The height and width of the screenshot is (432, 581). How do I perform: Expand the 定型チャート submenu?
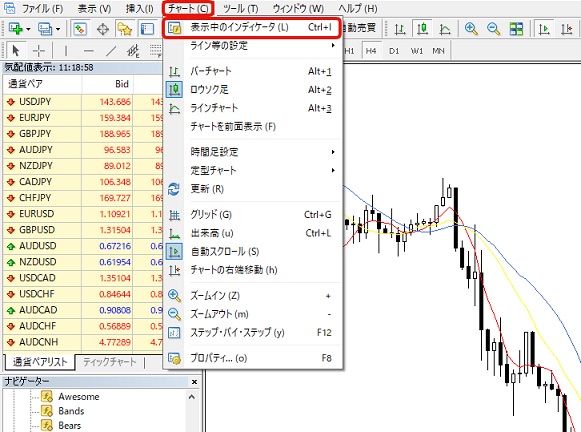coord(252,170)
